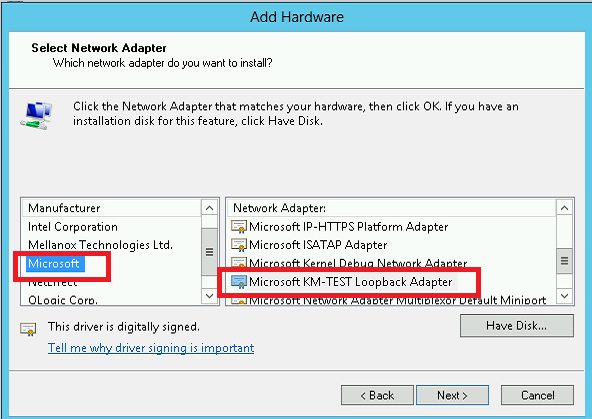Click Manufacturer list scroll down arrow

(210, 296)
